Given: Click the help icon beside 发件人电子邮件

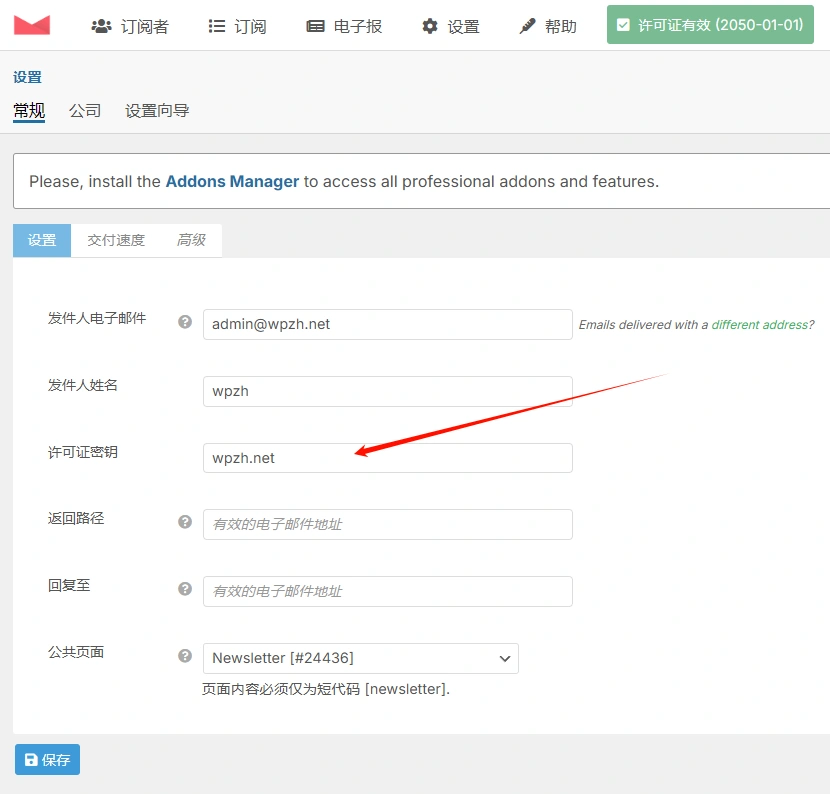Looking at the screenshot, I should [x=184, y=322].
